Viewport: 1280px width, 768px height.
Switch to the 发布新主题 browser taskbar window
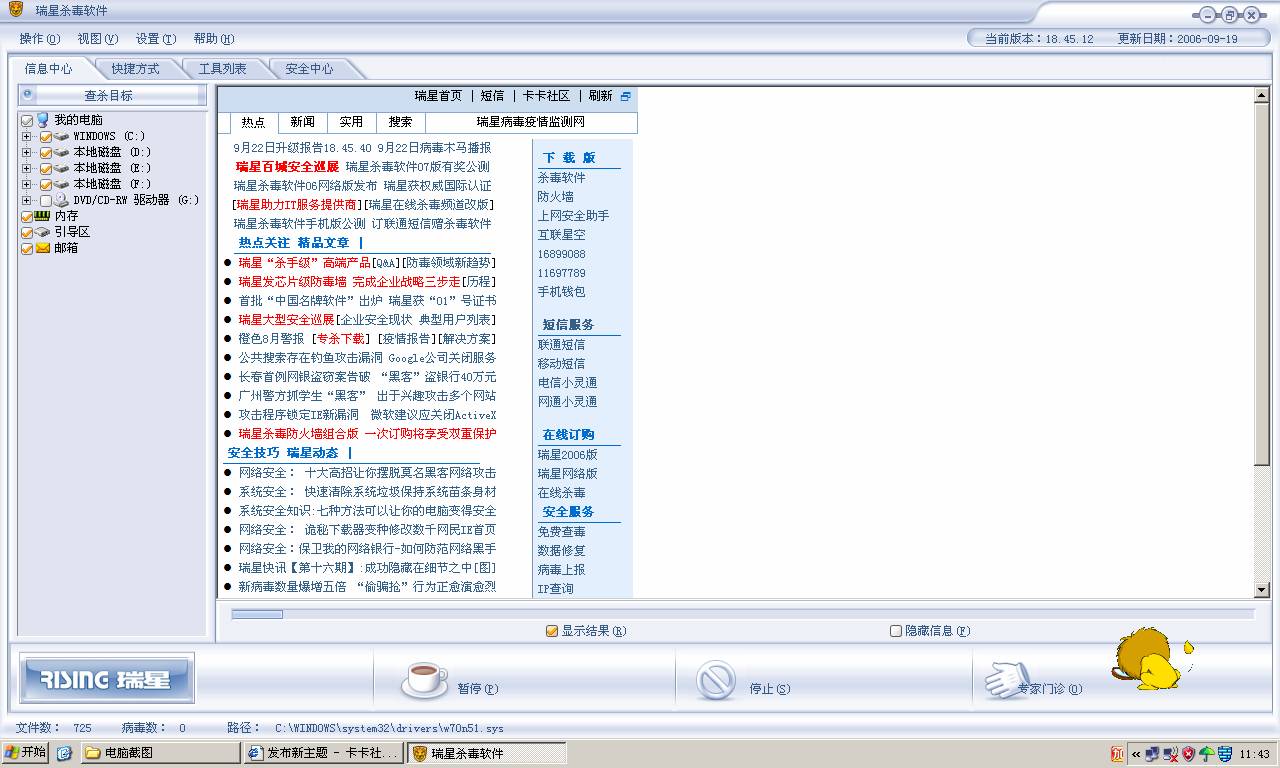pos(324,753)
